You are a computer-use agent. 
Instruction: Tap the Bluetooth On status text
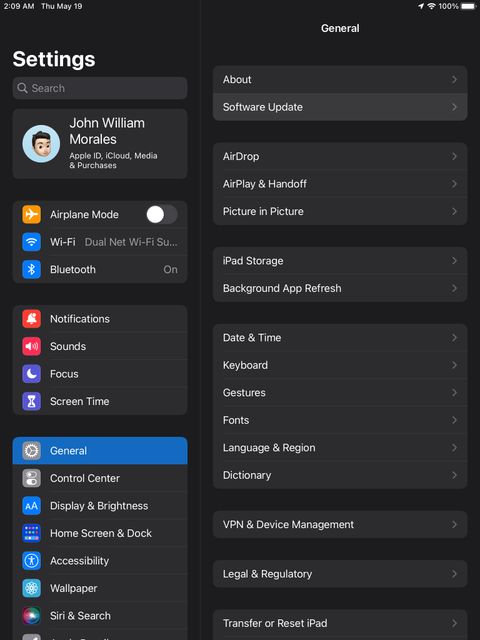coord(171,269)
